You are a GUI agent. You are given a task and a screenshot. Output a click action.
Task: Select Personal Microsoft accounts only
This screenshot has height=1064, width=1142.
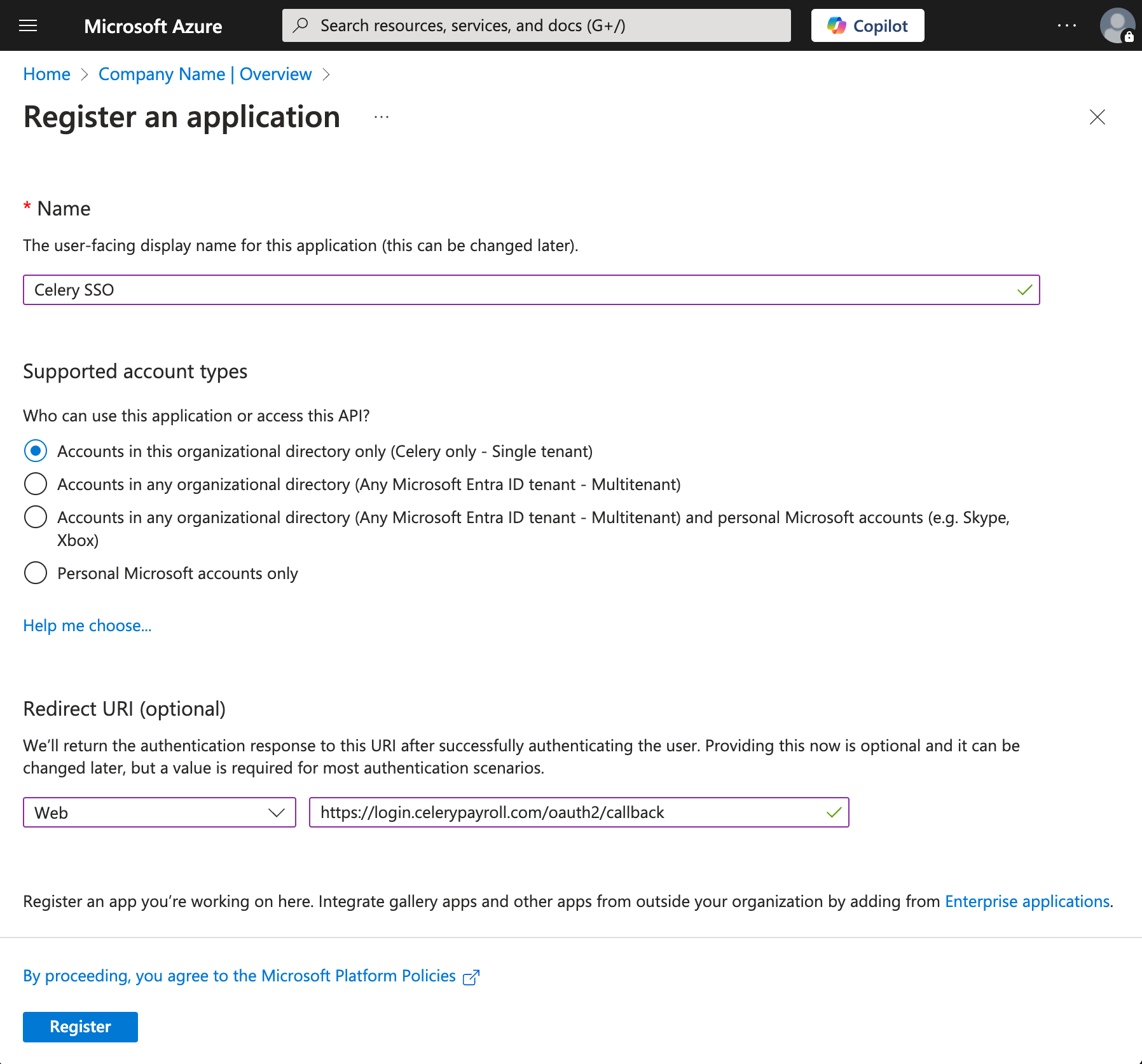point(36,573)
